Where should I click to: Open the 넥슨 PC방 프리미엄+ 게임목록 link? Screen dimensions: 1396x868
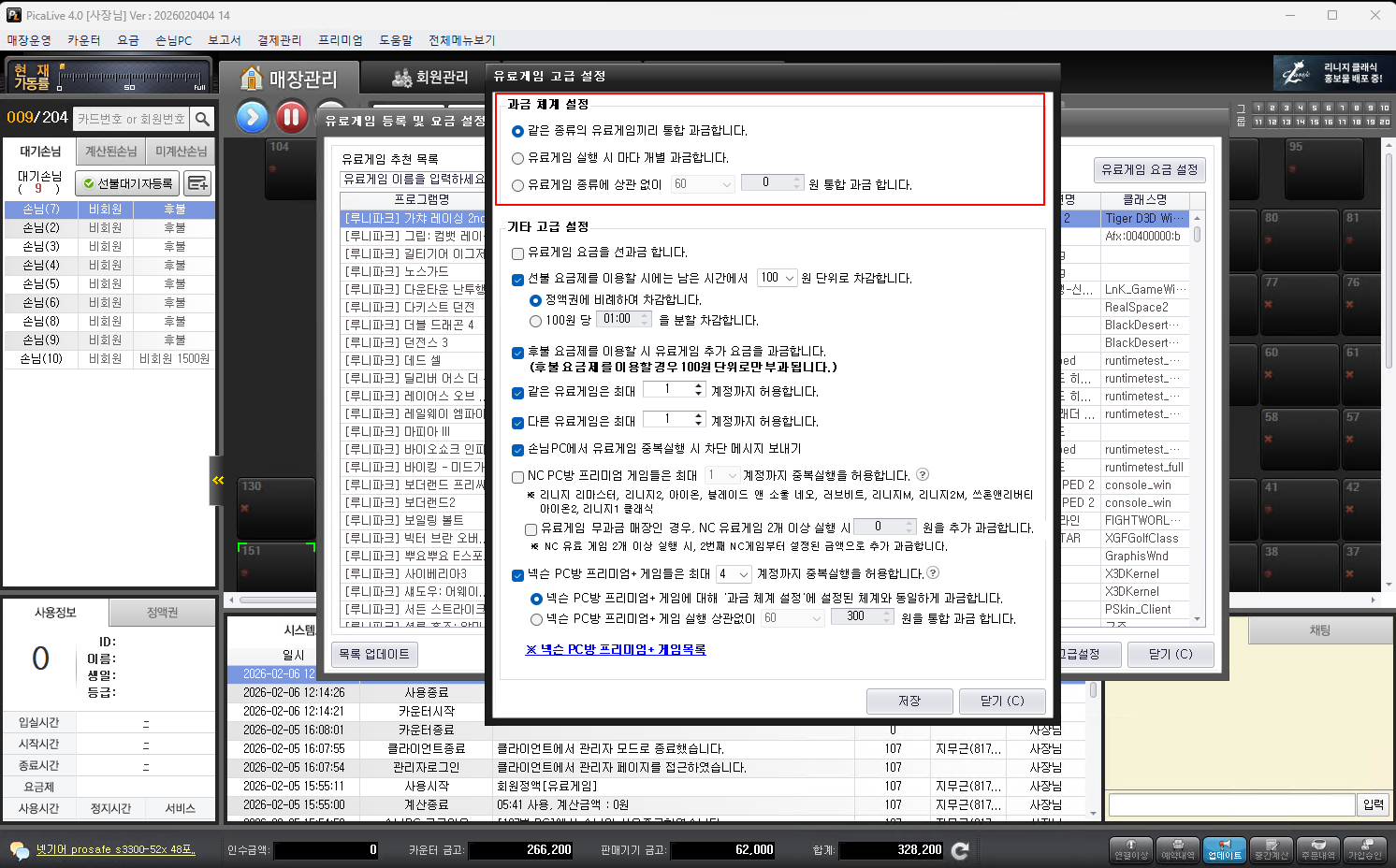point(616,649)
